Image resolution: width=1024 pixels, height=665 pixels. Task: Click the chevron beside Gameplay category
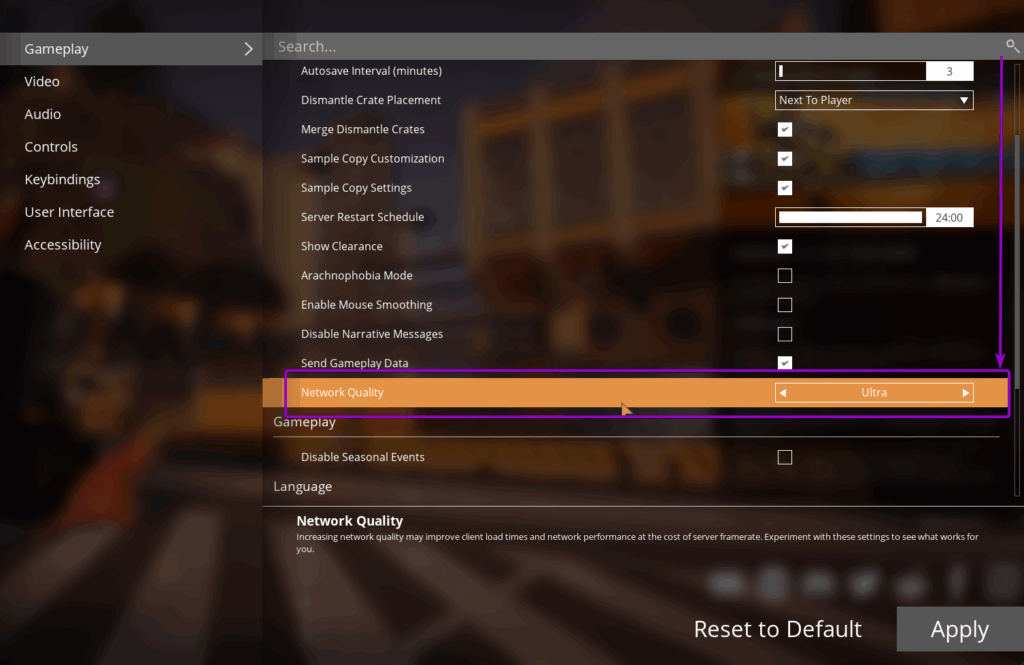[248, 49]
